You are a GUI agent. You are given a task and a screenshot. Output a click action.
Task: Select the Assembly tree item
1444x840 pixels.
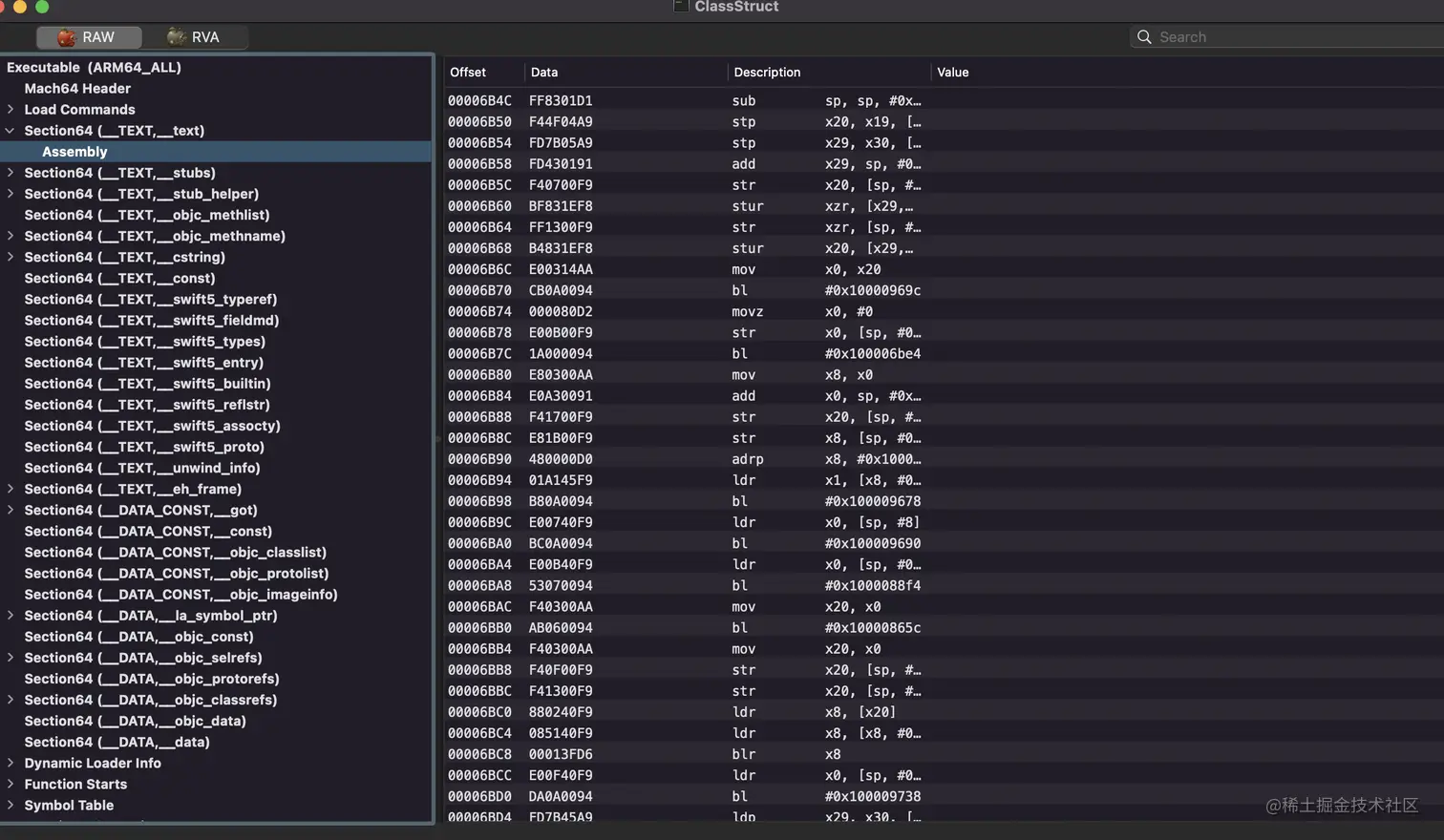click(216, 152)
